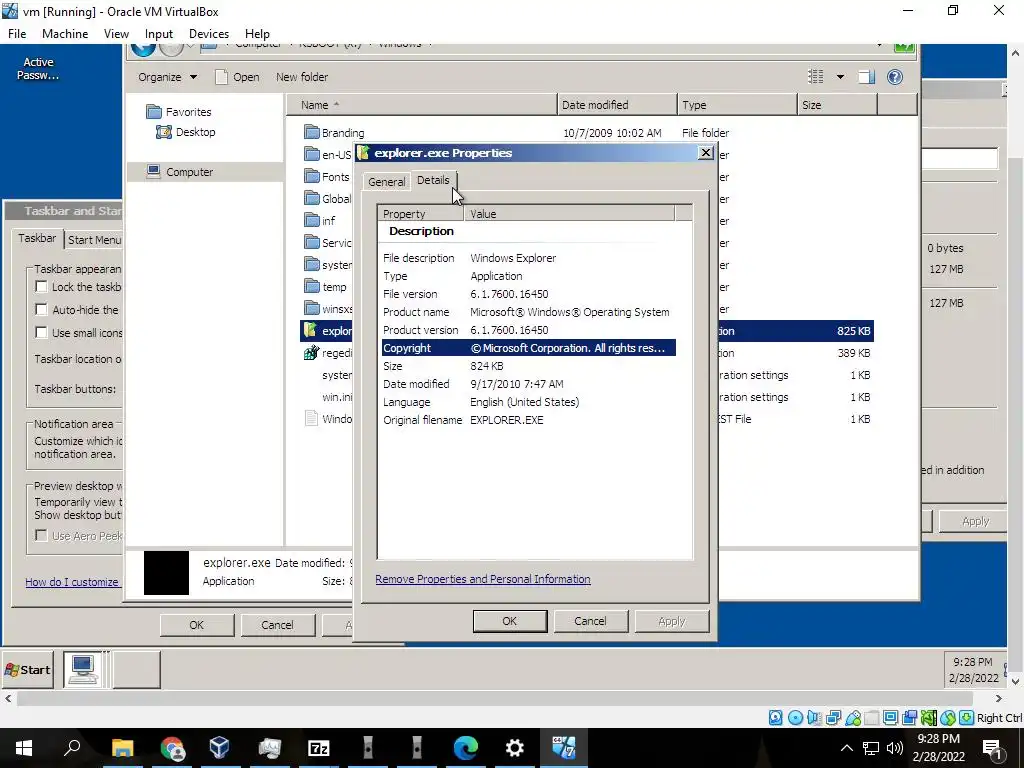Select Original filename row in Details
Image resolution: width=1024 pixels, height=768 pixels.
click(x=528, y=420)
